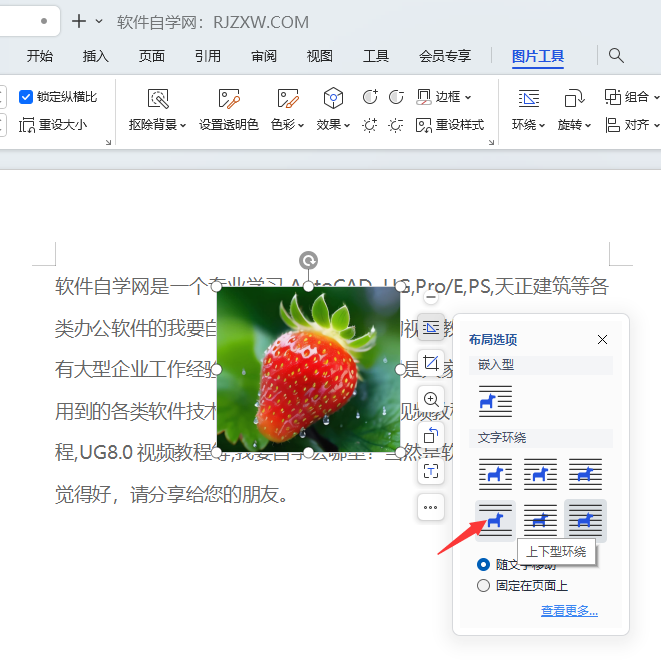Expand the 边框 dropdown arrow
661x672 pixels.
click(x=468, y=97)
